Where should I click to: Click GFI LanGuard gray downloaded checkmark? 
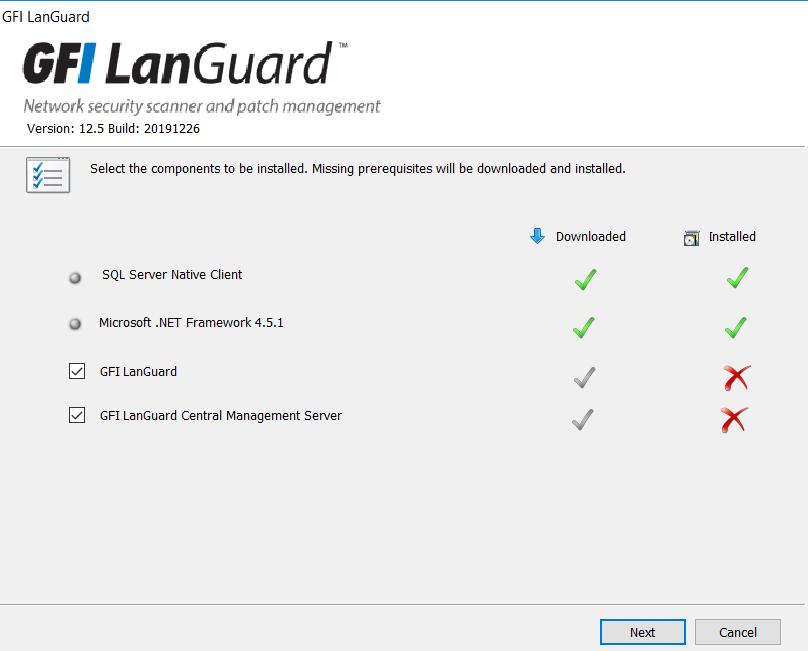[x=584, y=377]
